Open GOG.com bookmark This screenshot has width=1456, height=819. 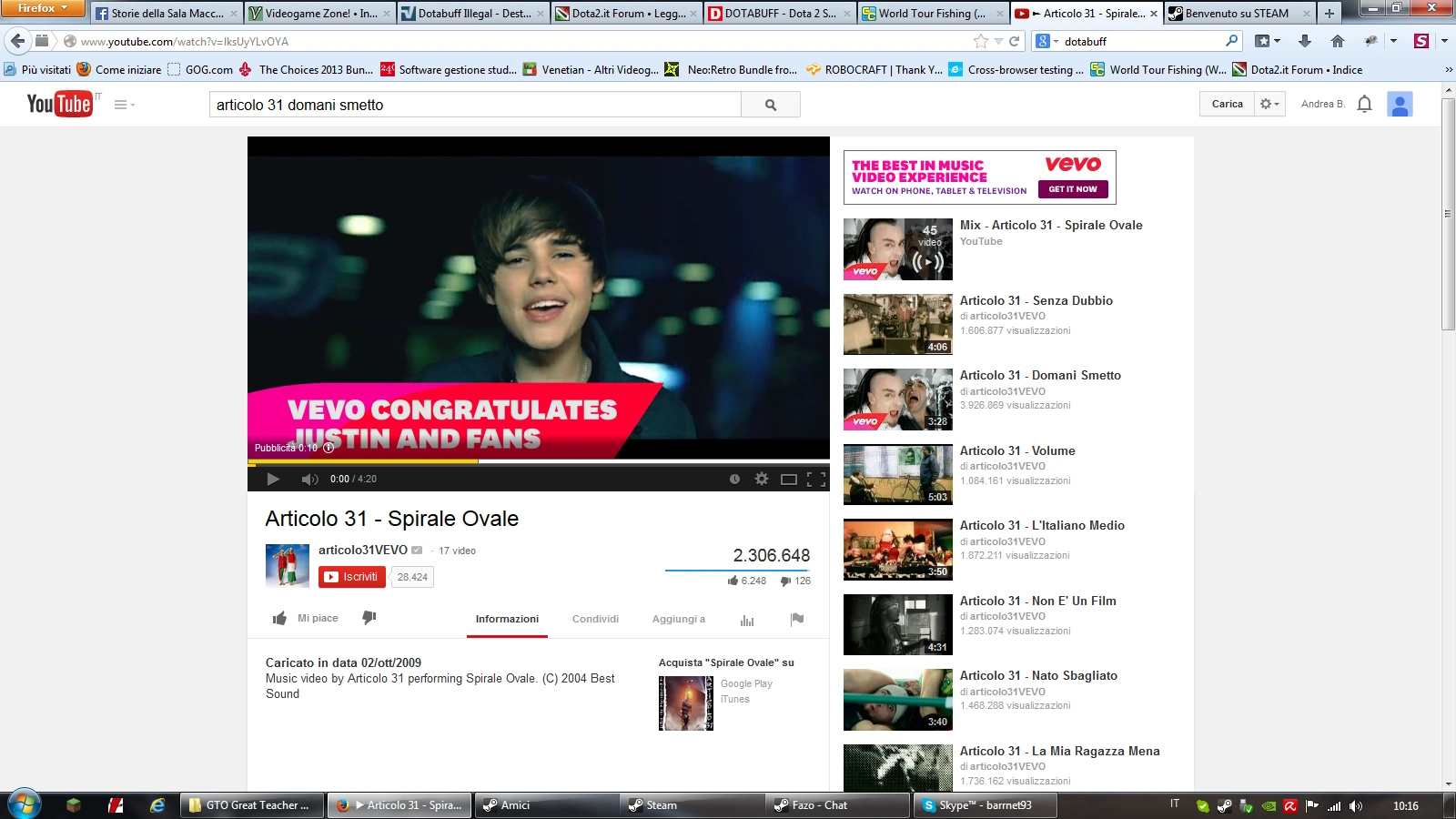click(200, 70)
